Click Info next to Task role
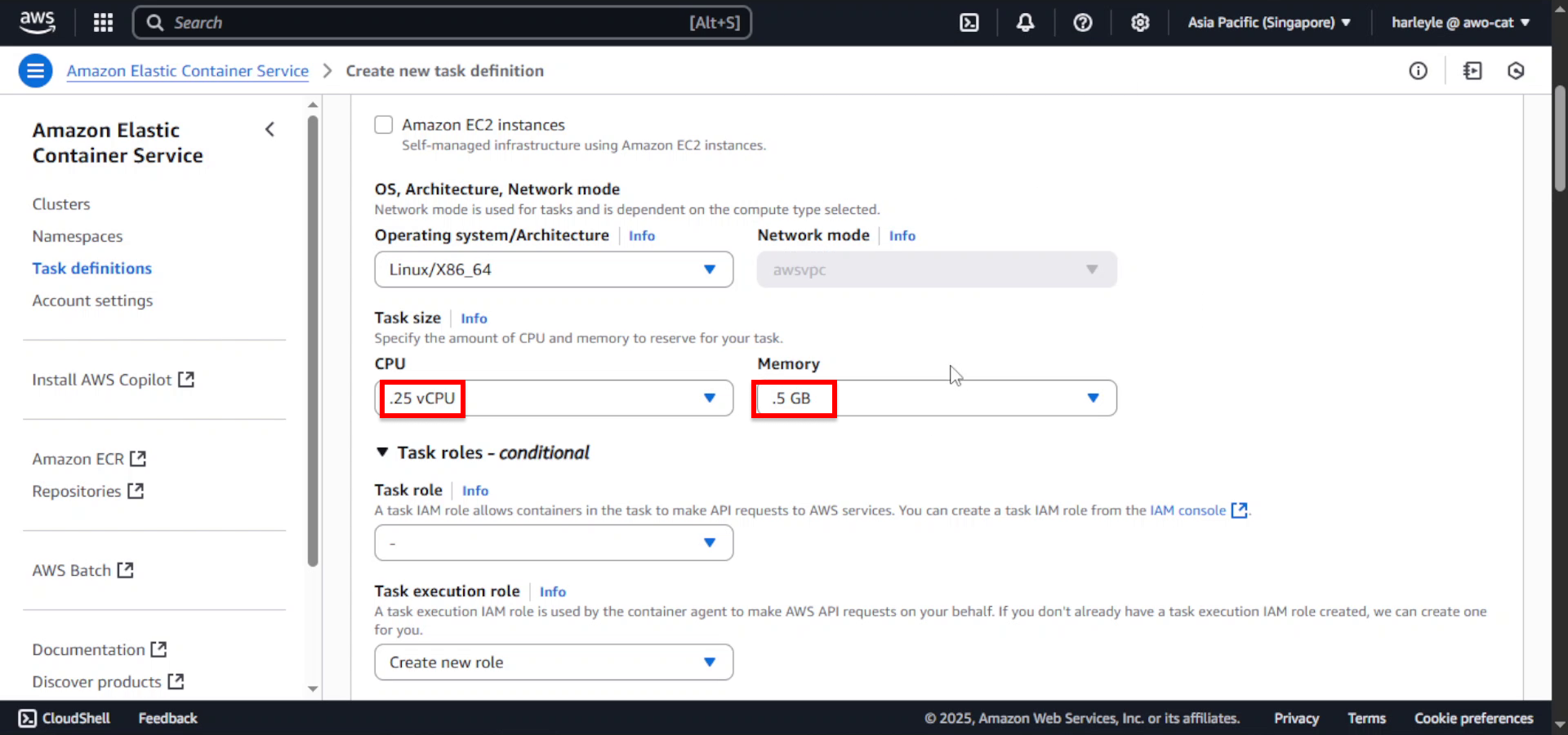The height and width of the screenshot is (735, 1568). [x=475, y=491]
